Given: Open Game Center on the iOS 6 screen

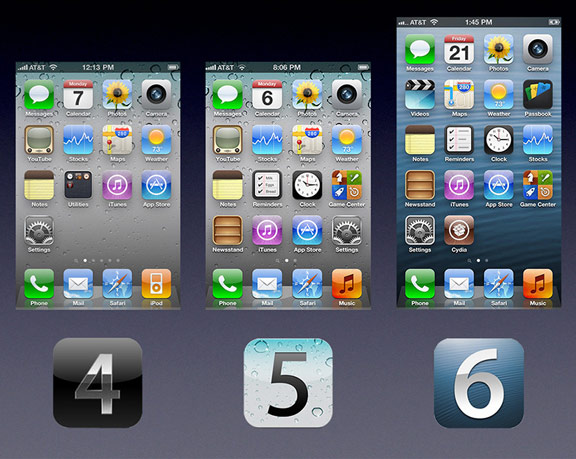Looking at the screenshot, I should pyautogui.click(x=537, y=185).
